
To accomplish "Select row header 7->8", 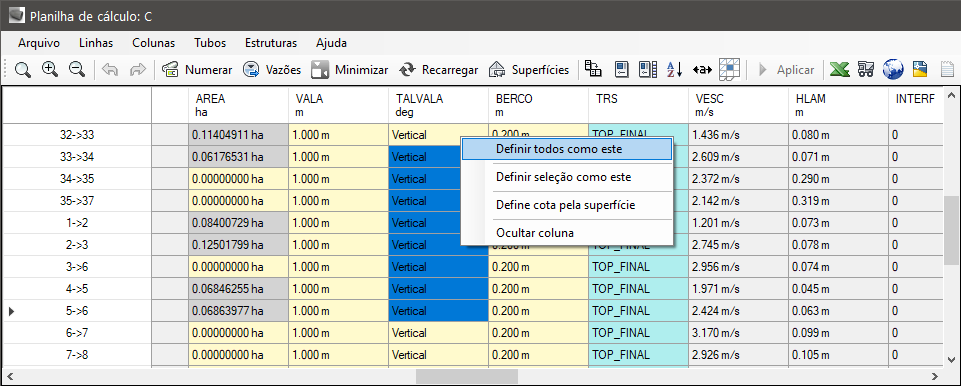I will pos(77,355).
